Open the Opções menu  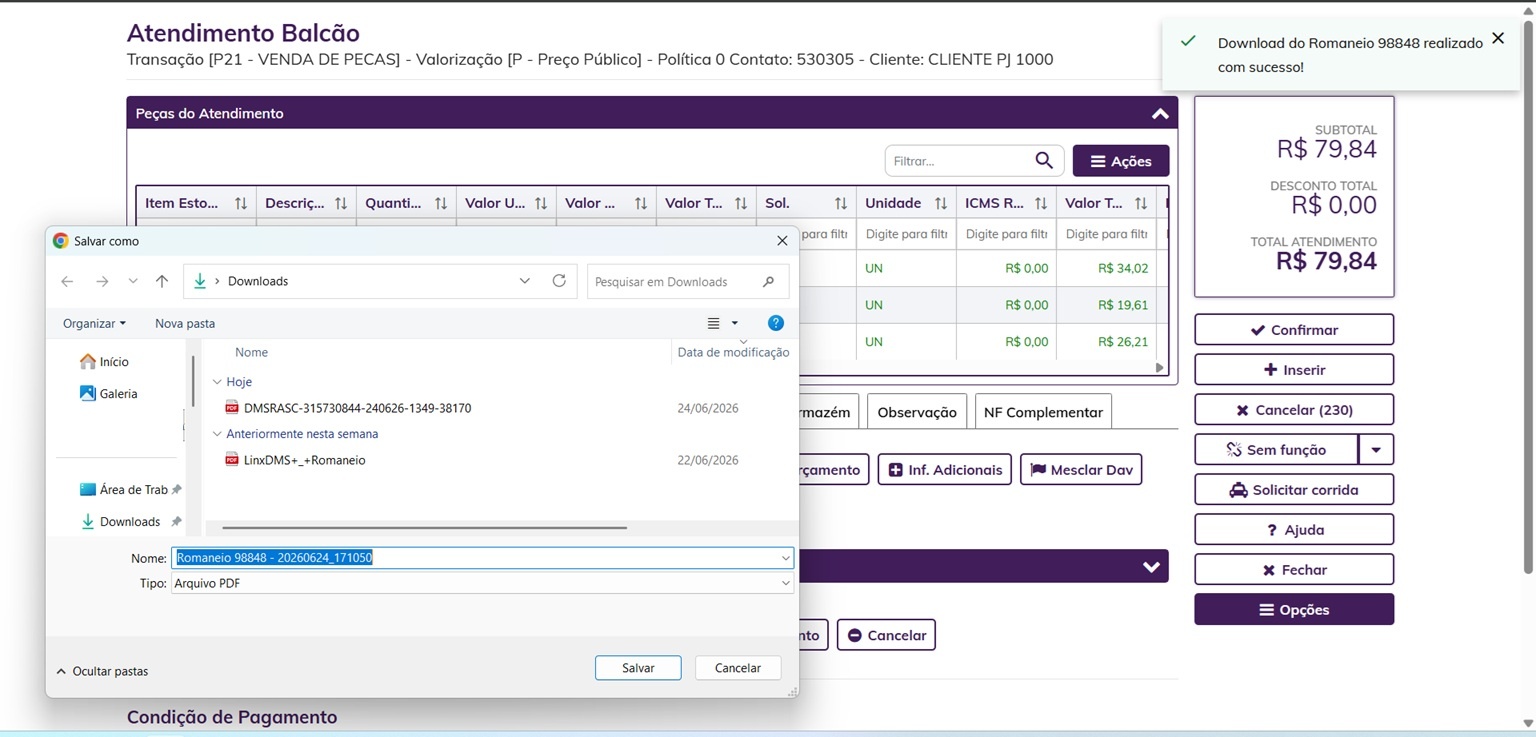tap(1294, 610)
